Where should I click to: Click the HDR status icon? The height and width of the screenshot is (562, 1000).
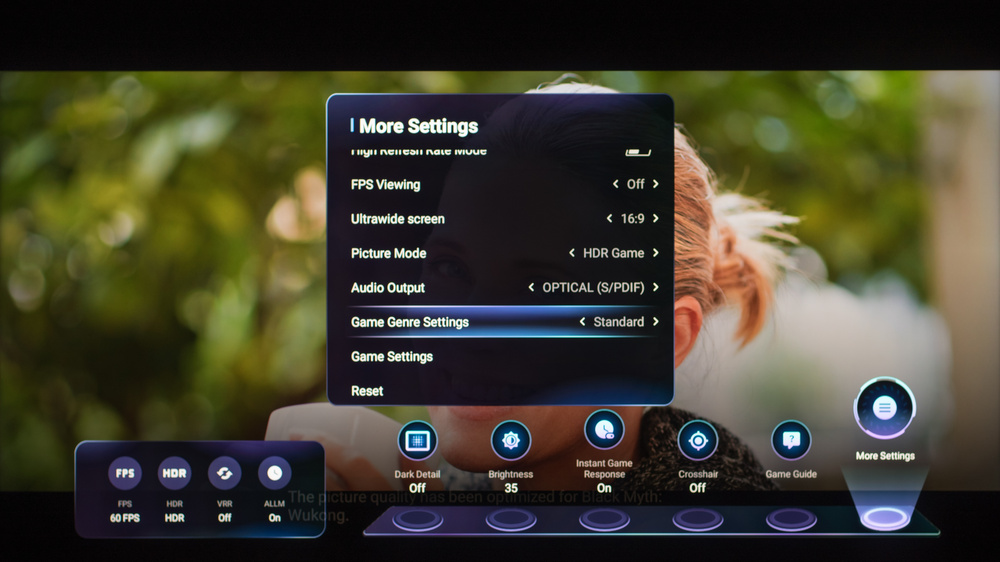175,474
